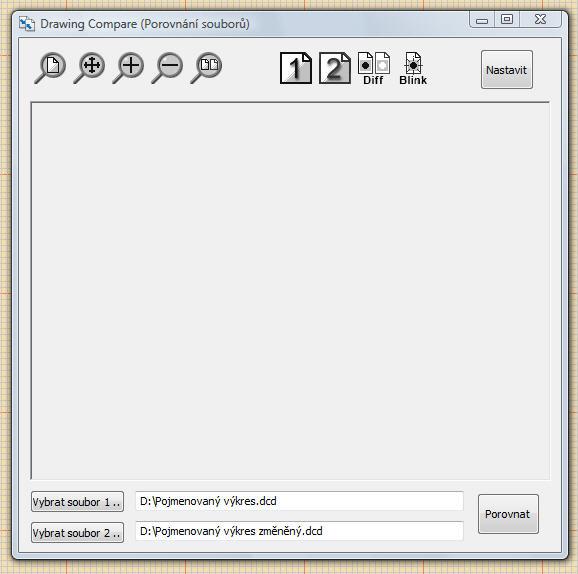Click Vybrat soubor 2 button
Image resolution: width=578 pixels, height=574 pixels.
tap(77, 532)
